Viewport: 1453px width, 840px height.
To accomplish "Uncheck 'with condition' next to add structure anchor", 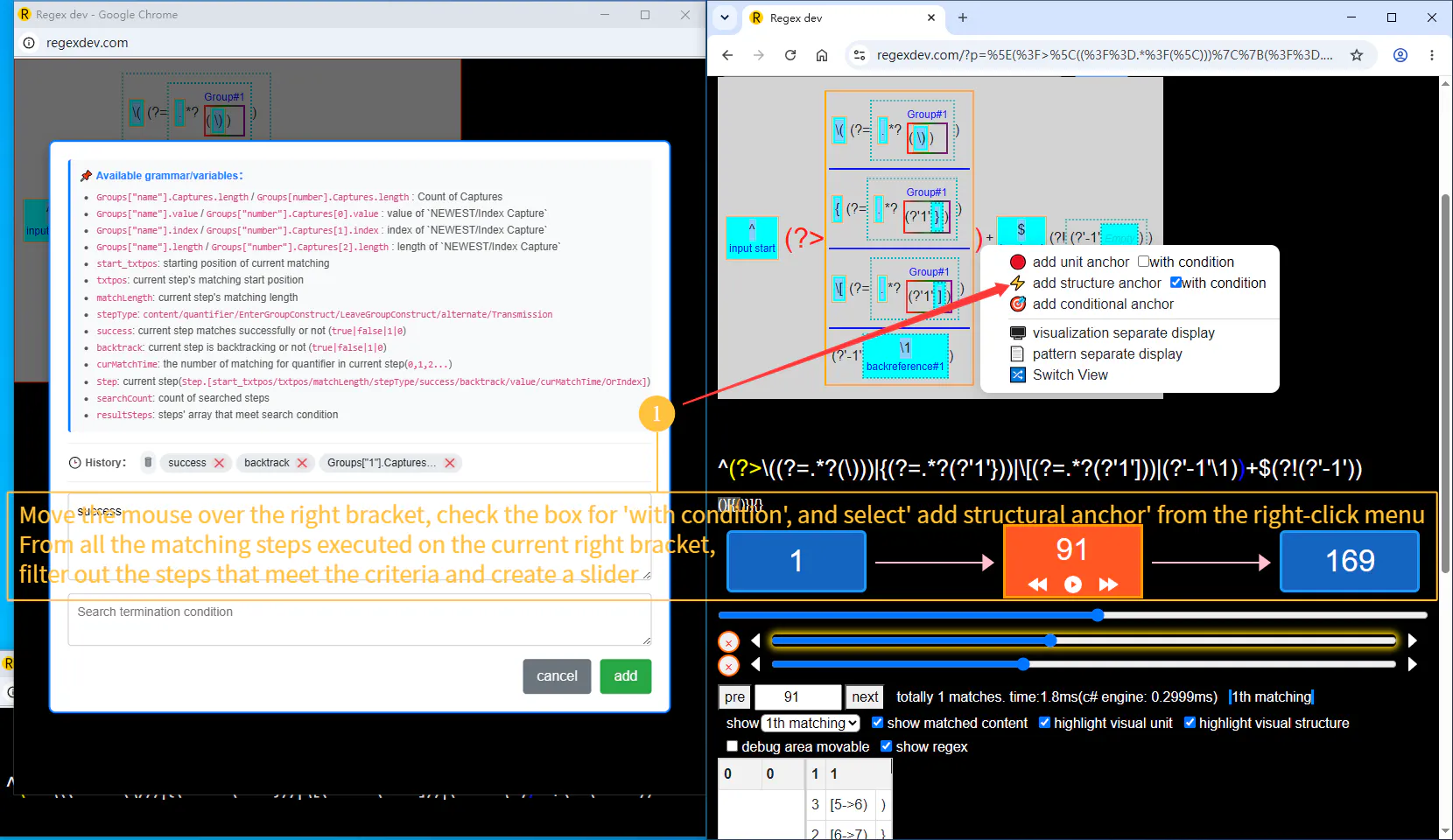I will [1176, 283].
